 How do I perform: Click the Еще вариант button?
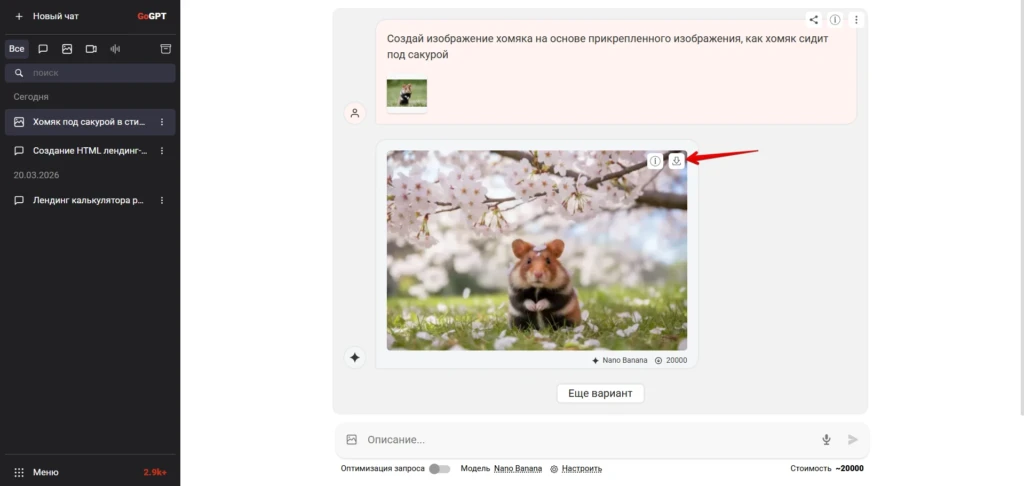[600, 393]
